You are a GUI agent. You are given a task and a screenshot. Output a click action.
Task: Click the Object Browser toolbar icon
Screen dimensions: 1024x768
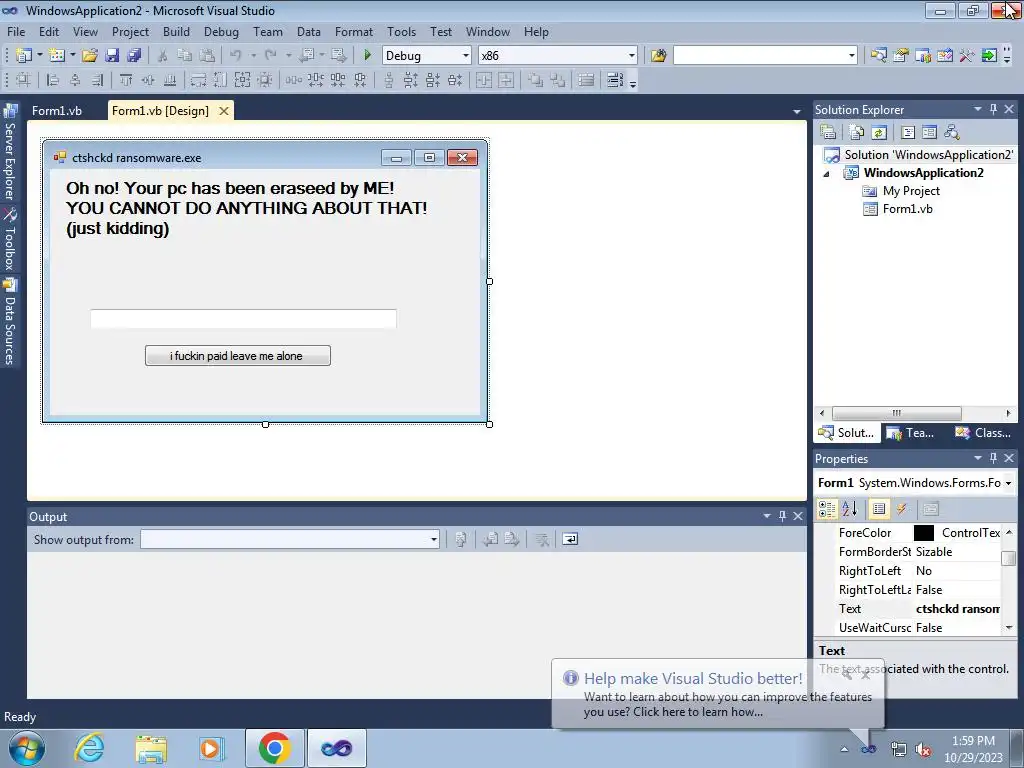(945, 56)
